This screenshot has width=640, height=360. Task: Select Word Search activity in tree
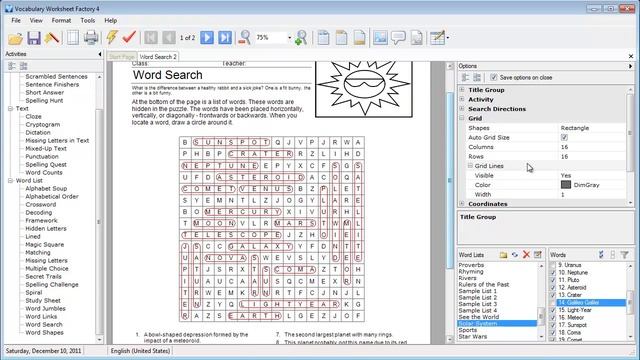tap(44, 324)
